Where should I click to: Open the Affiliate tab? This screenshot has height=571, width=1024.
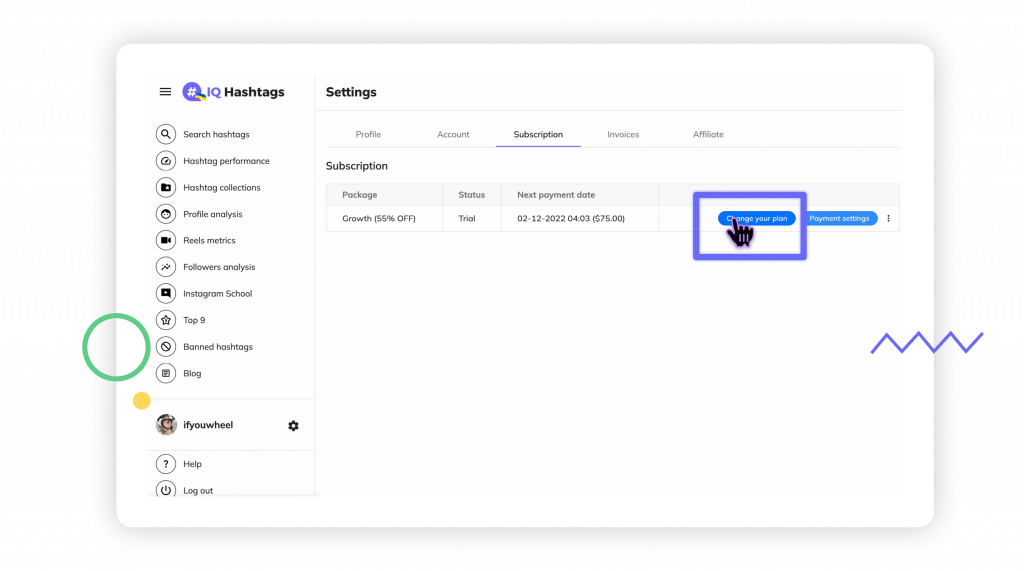(708, 135)
